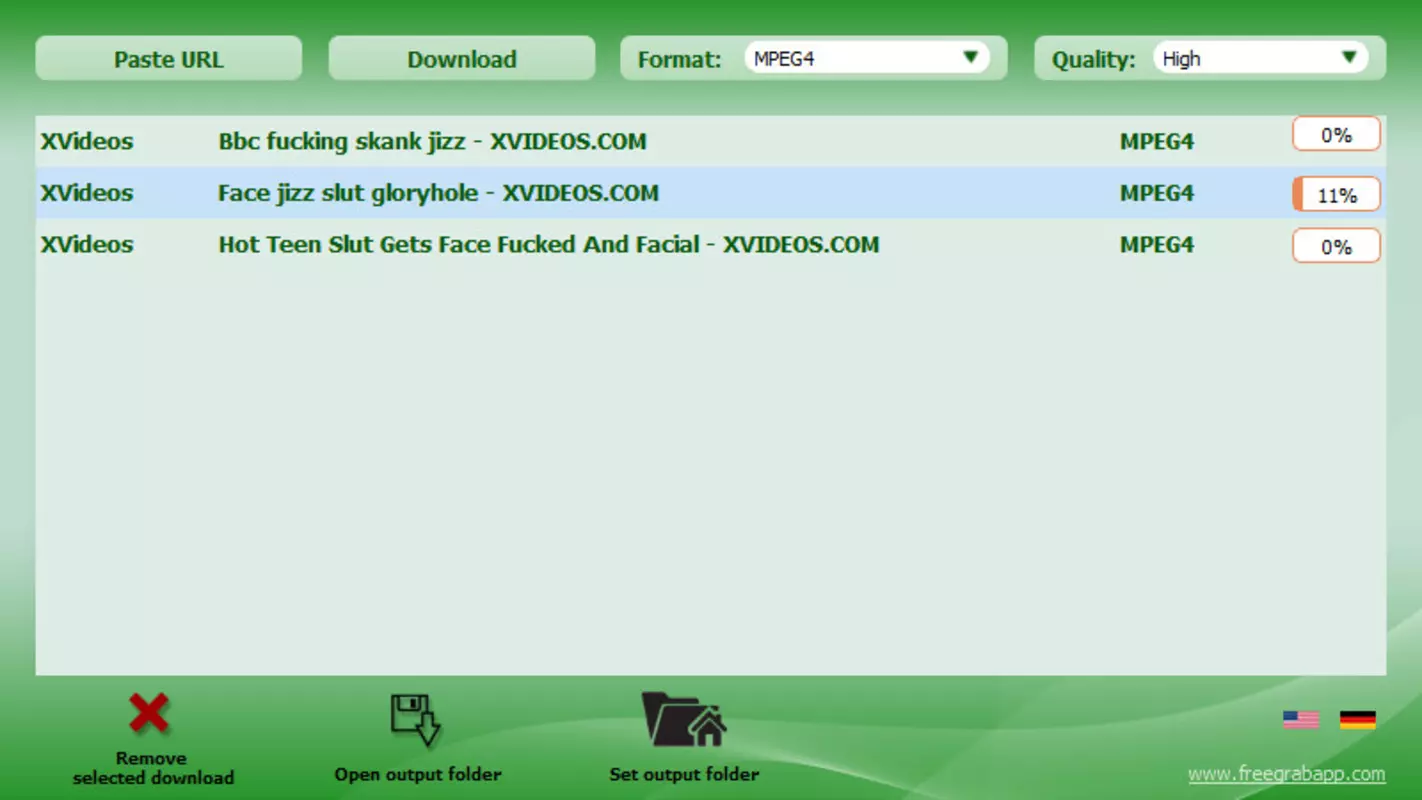Select the highlighted title ending 'gloryhole - XVIDEOS.COM'

438,193
